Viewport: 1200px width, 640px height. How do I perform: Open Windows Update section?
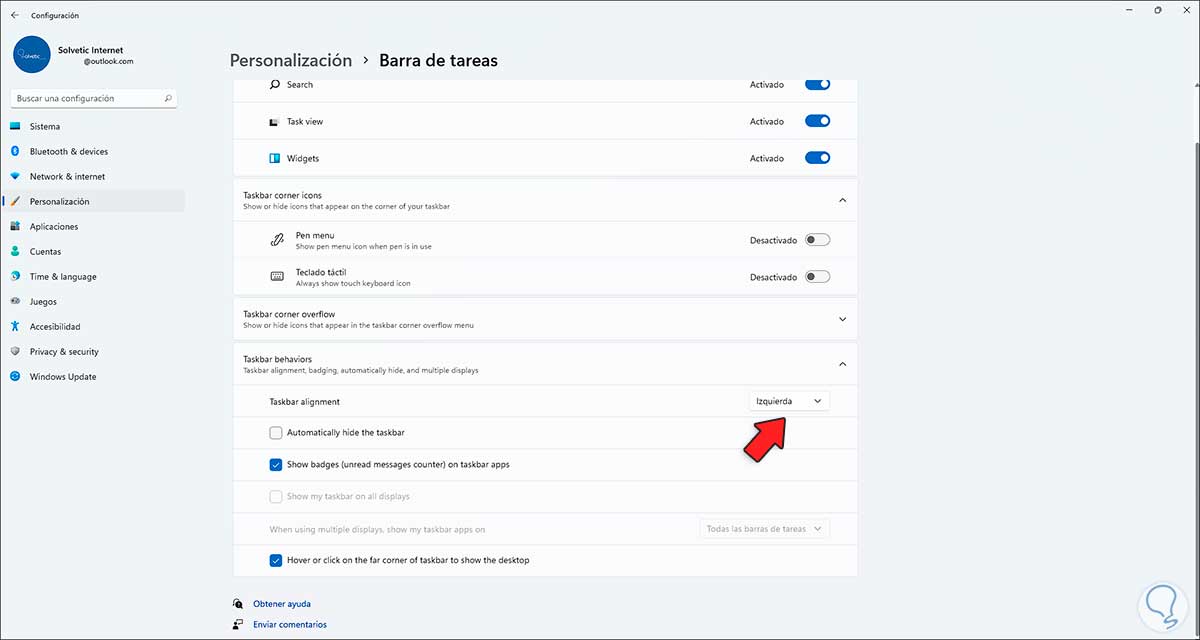(62, 376)
